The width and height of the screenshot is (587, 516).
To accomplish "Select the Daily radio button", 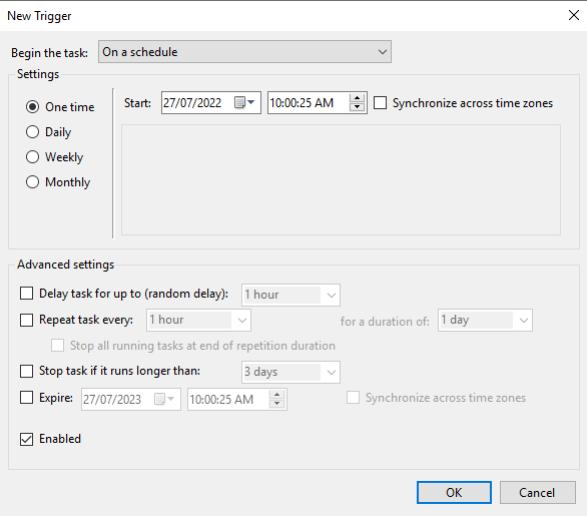I will click(x=33, y=132).
